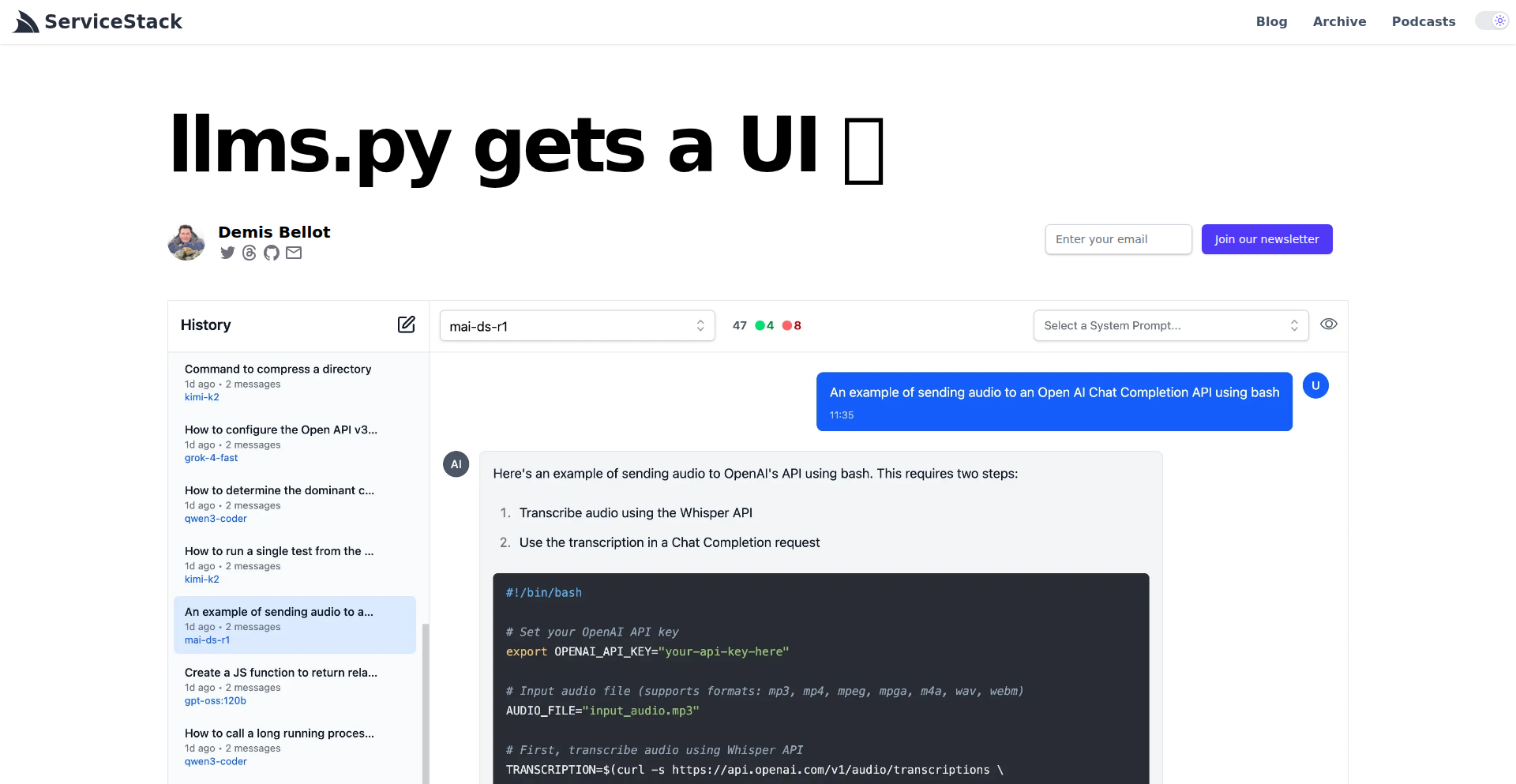Open the Threads profile icon
This screenshot has height=784, width=1516.
[250, 253]
